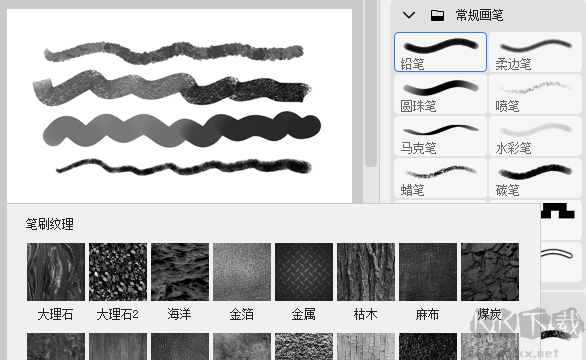Pick the 喷笔 airbrush preset
This screenshot has height=360, width=586.
[535, 94]
